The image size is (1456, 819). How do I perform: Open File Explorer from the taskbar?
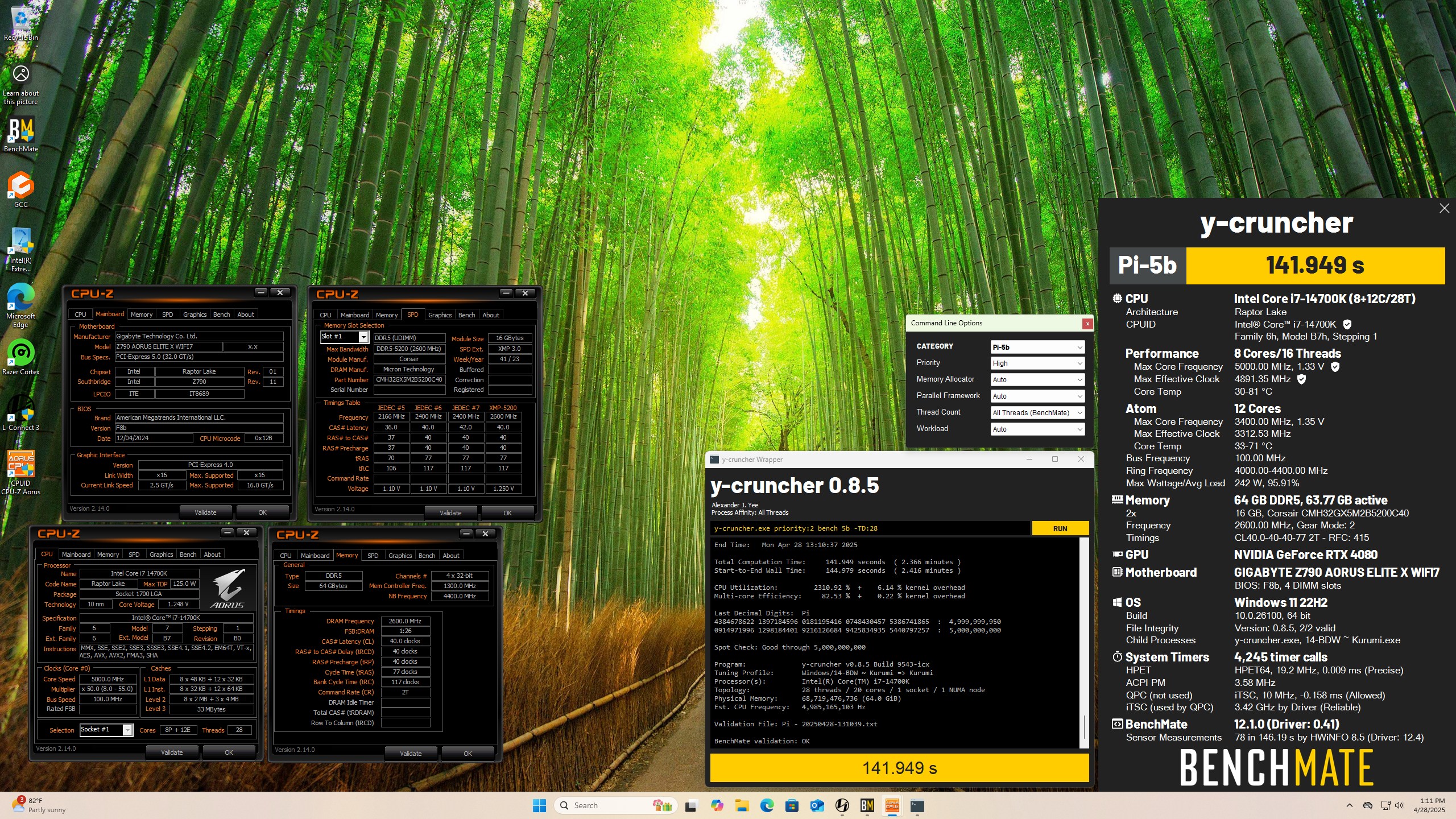pyautogui.click(x=742, y=805)
